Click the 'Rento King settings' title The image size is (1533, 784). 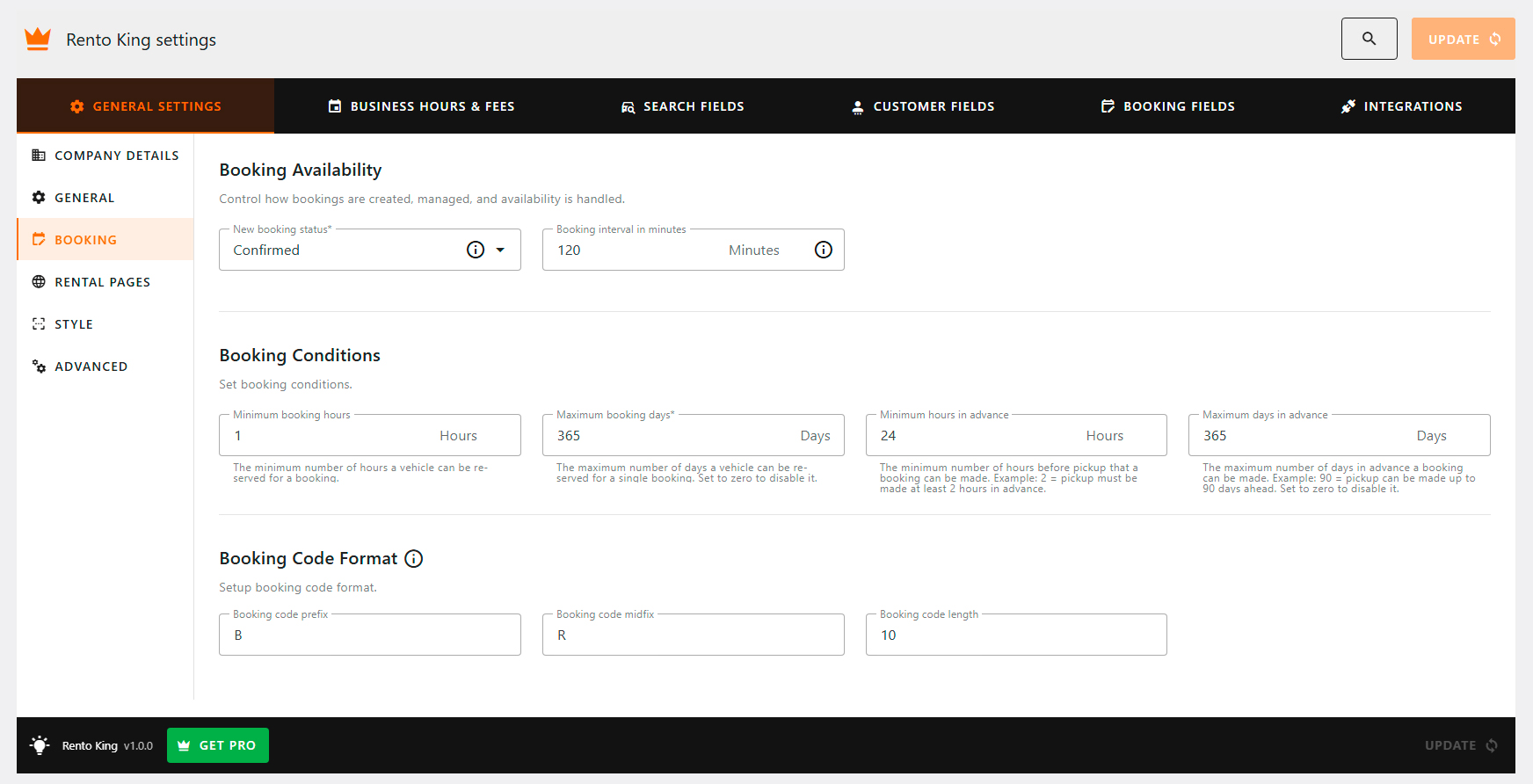pos(141,40)
